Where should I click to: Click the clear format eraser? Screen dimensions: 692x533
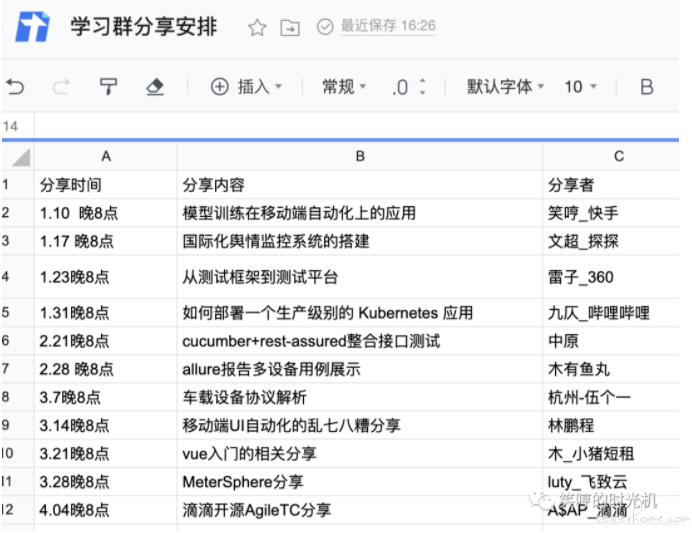155,86
